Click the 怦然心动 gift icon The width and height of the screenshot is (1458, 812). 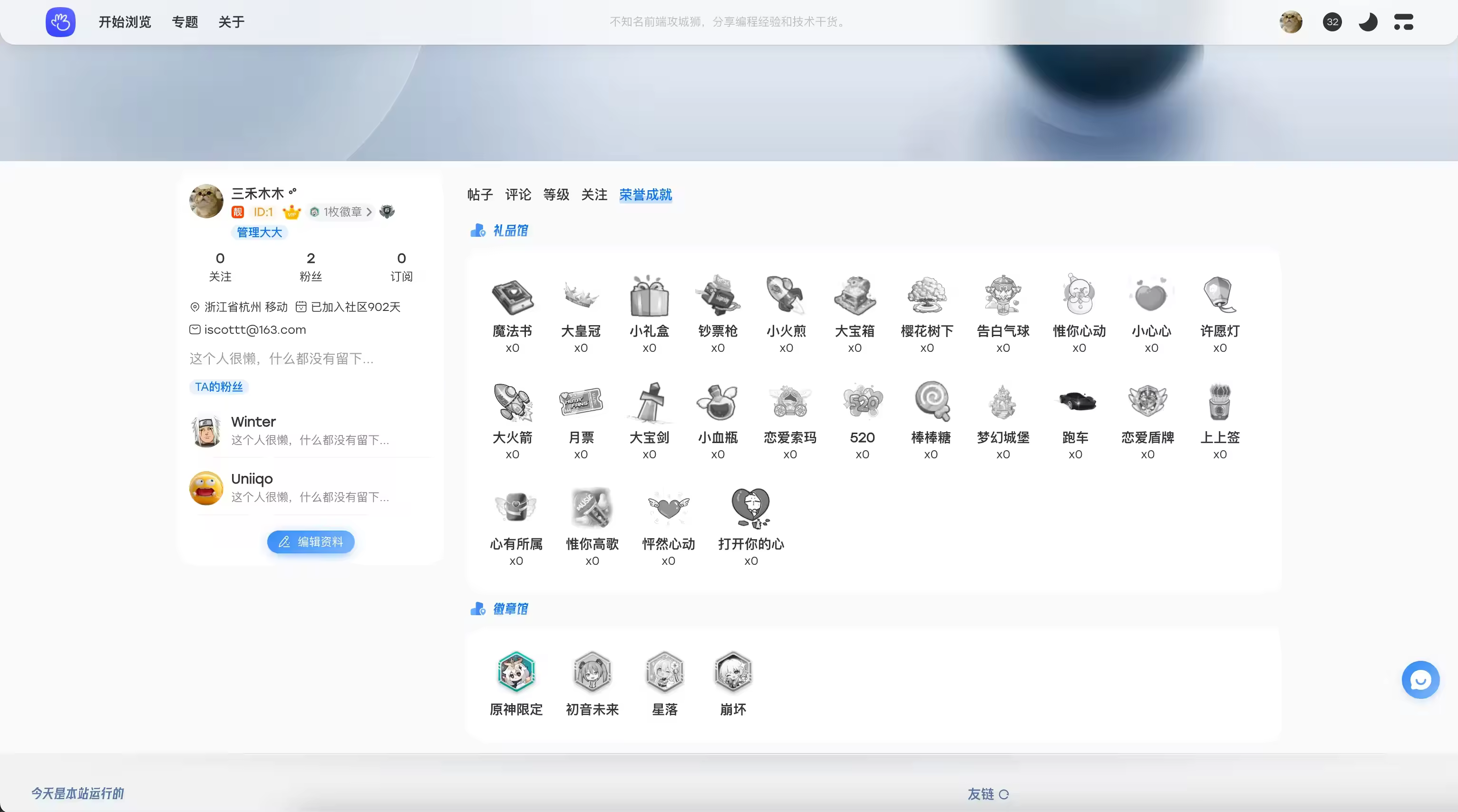click(669, 508)
